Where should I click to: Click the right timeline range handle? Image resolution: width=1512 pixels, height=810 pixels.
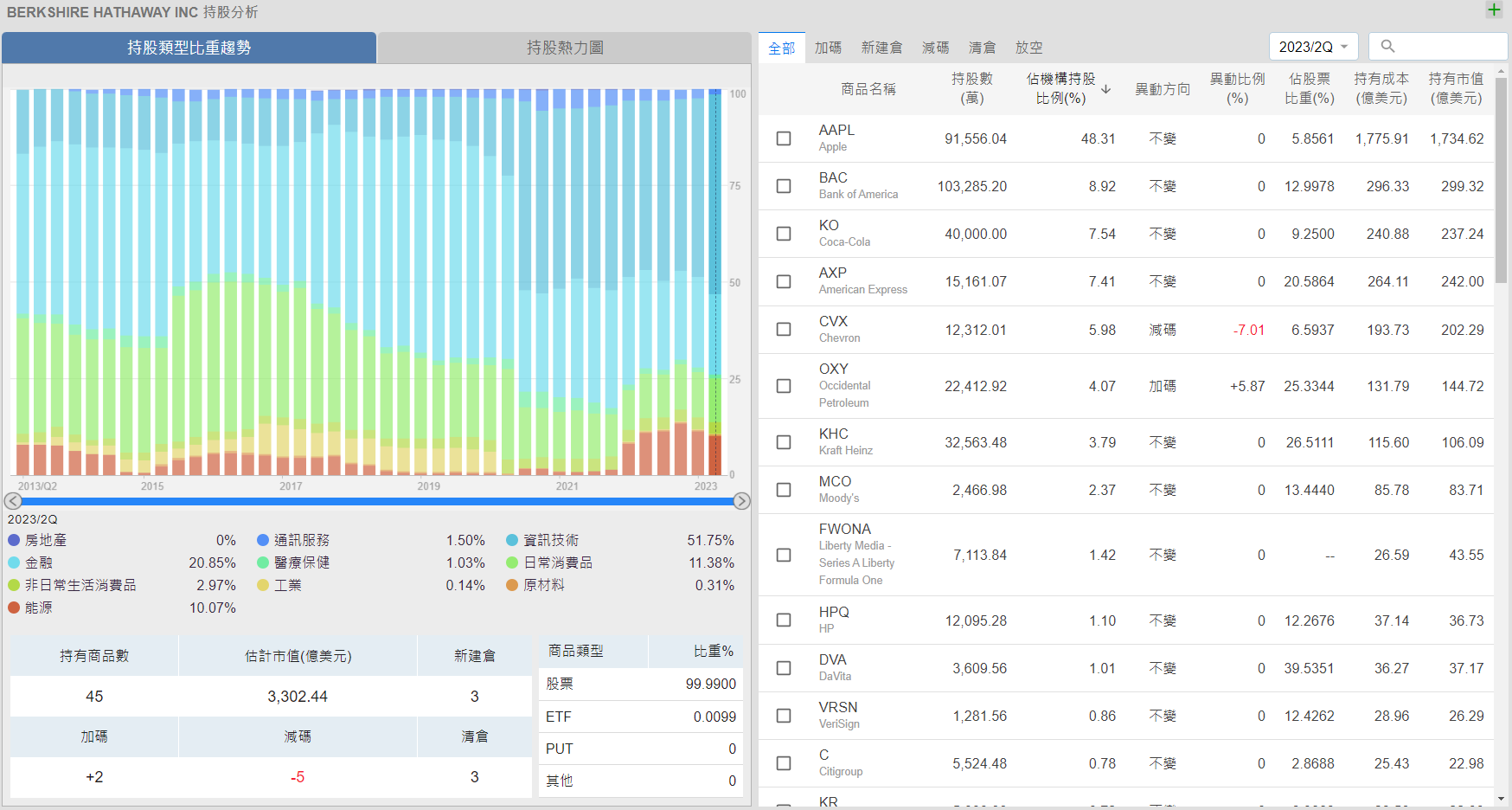click(741, 501)
